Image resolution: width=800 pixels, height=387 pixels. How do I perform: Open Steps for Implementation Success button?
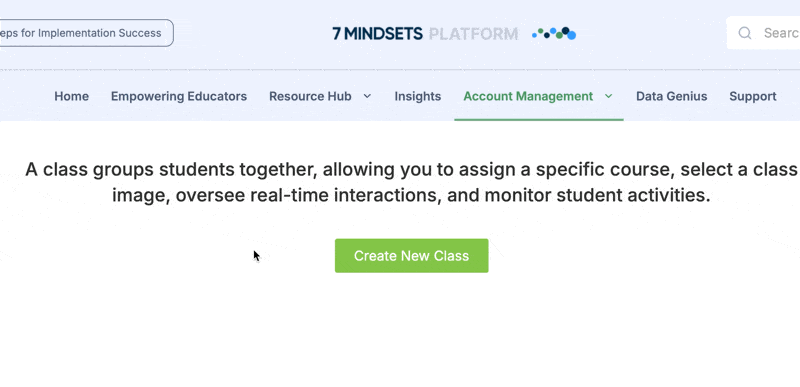86,33
